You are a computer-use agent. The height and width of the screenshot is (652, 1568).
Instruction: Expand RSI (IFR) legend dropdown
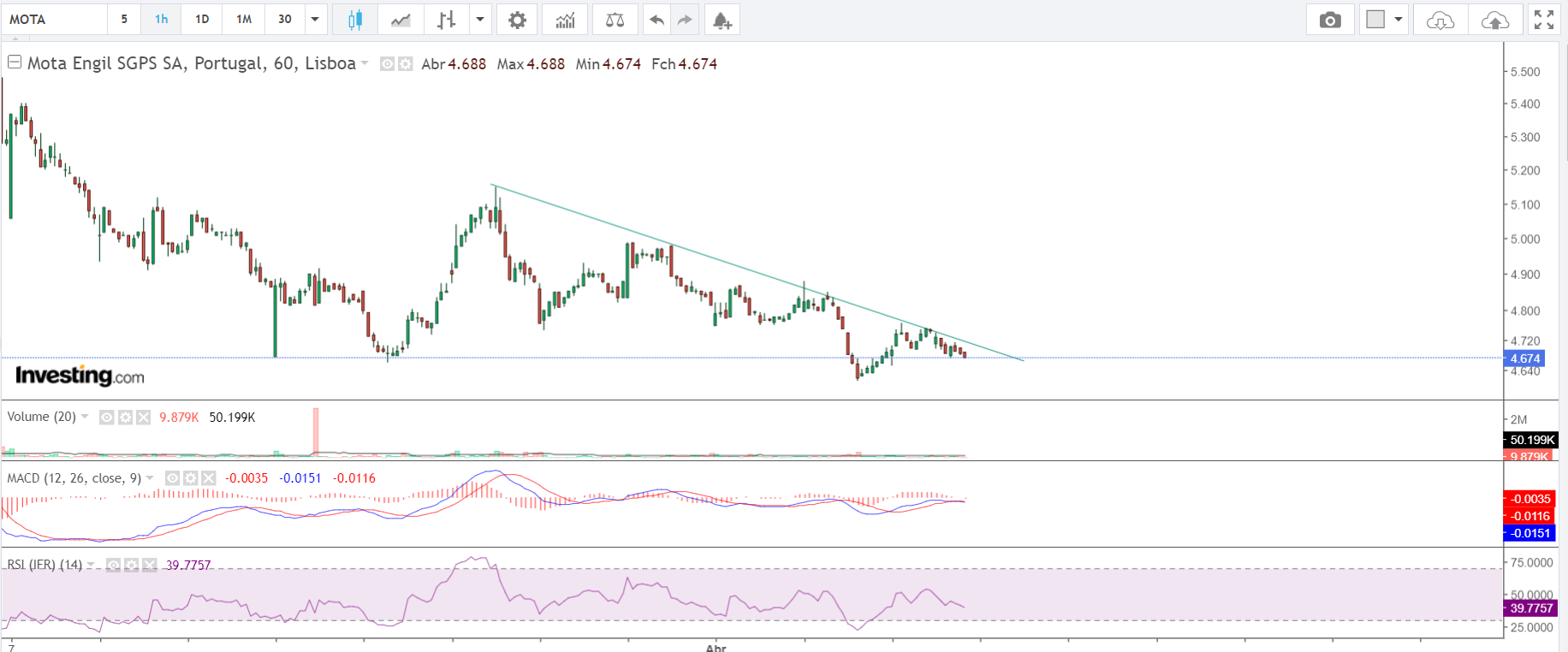pos(91,565)
